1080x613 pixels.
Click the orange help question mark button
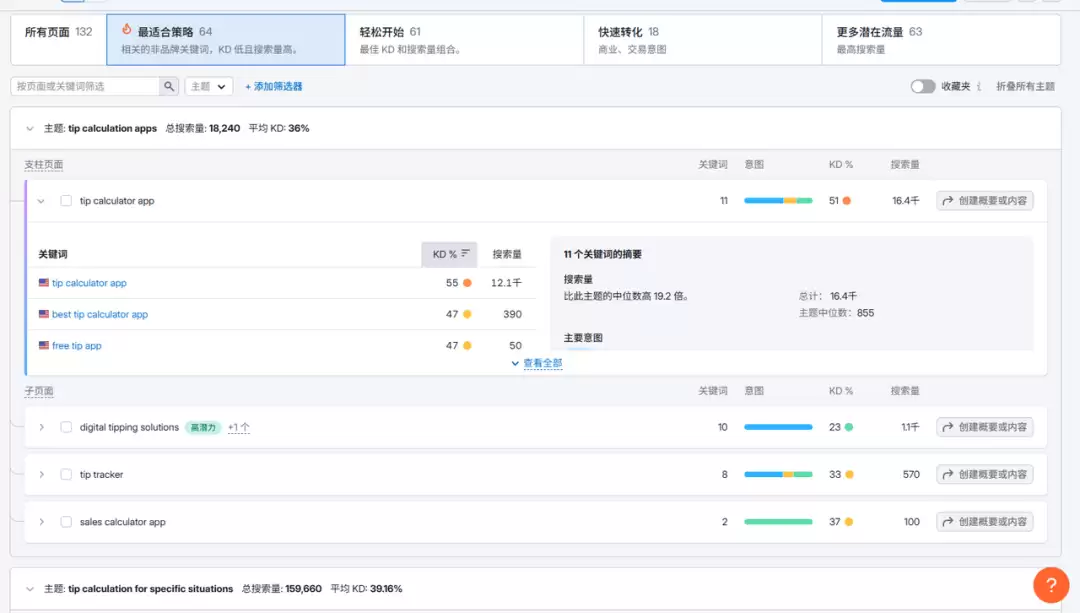(x=1051, y=585)
